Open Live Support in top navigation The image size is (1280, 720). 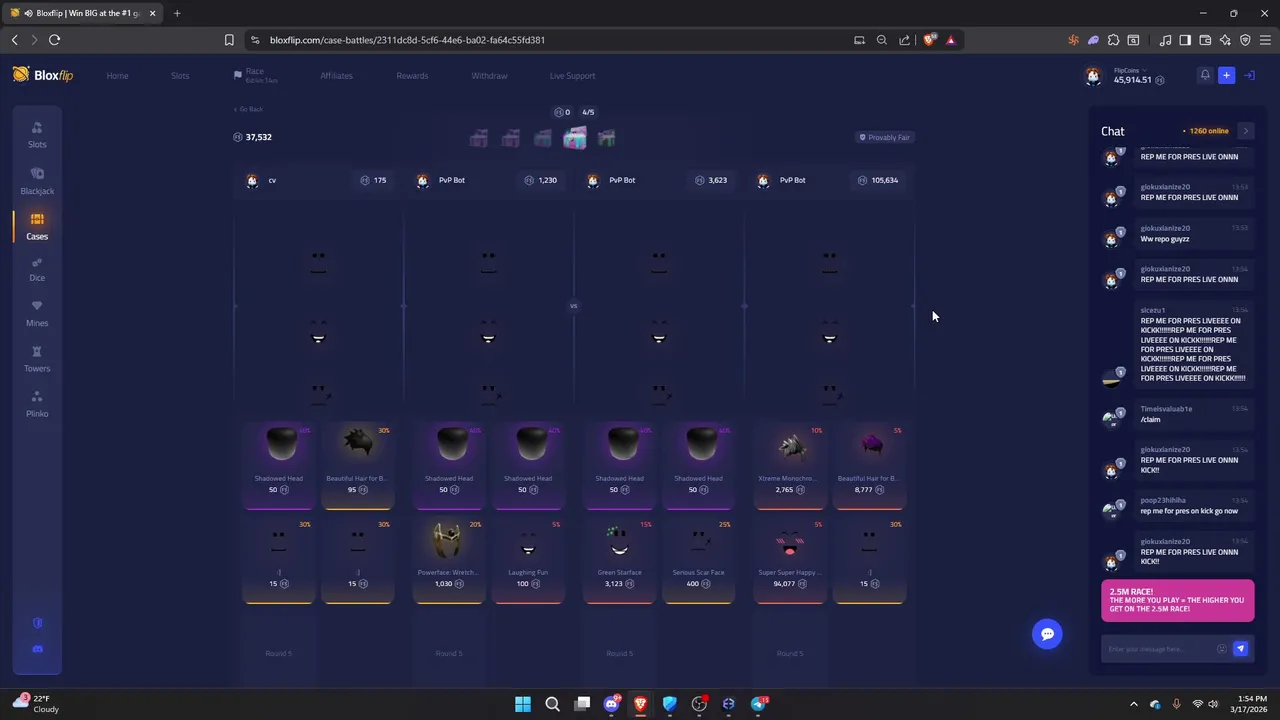572,76
